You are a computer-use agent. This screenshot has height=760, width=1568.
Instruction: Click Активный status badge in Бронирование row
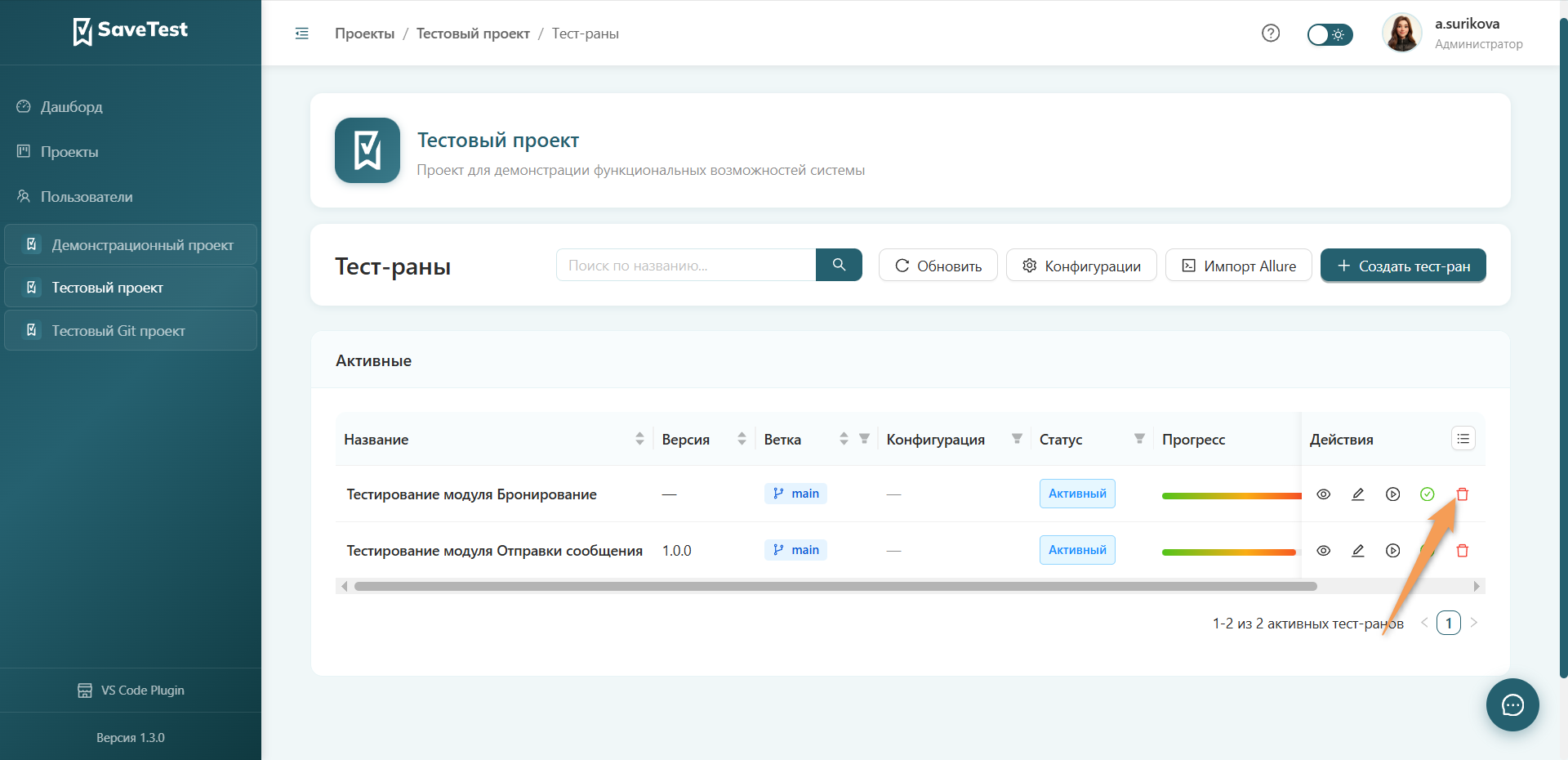[x=1077, y=494]
